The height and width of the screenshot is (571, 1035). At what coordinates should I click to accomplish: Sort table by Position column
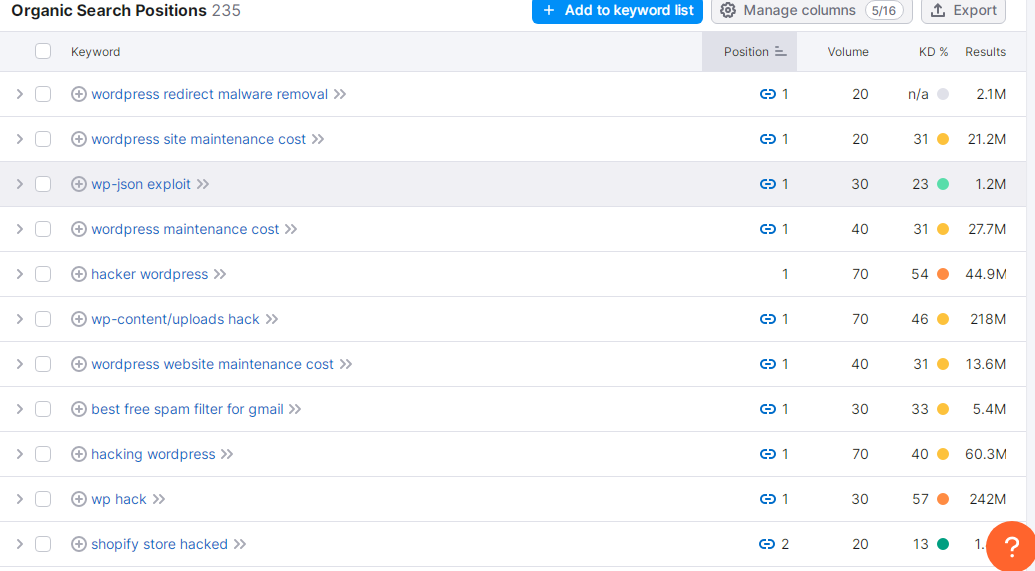coord(749,51)
